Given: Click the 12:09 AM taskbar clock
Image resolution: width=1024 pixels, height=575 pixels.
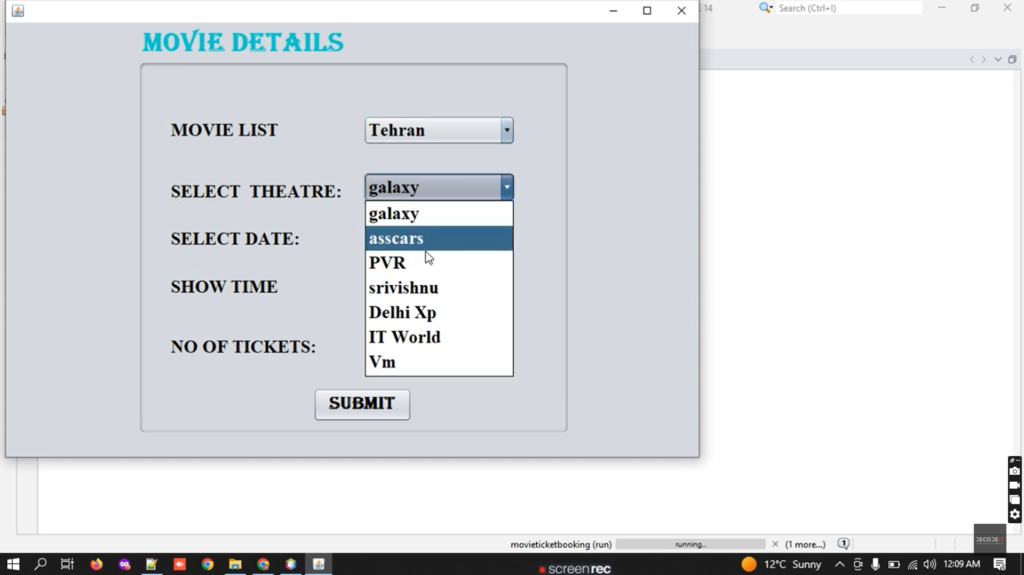Looking at the screenshot, I should (962, 564).
